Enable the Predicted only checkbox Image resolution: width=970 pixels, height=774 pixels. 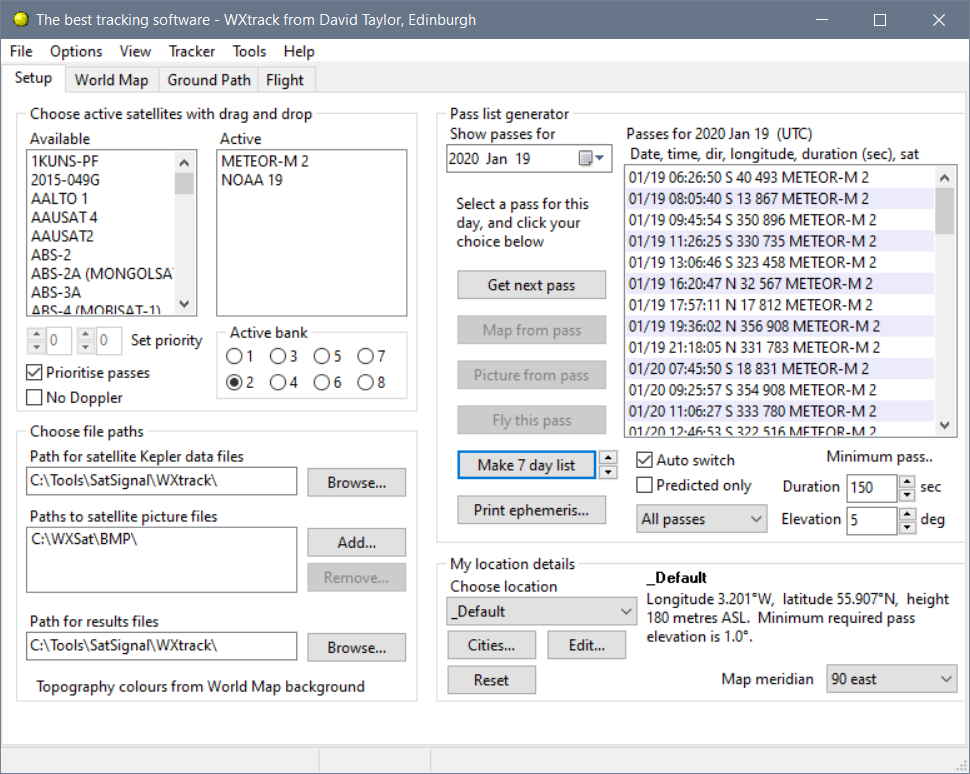(x=645, y=485)
